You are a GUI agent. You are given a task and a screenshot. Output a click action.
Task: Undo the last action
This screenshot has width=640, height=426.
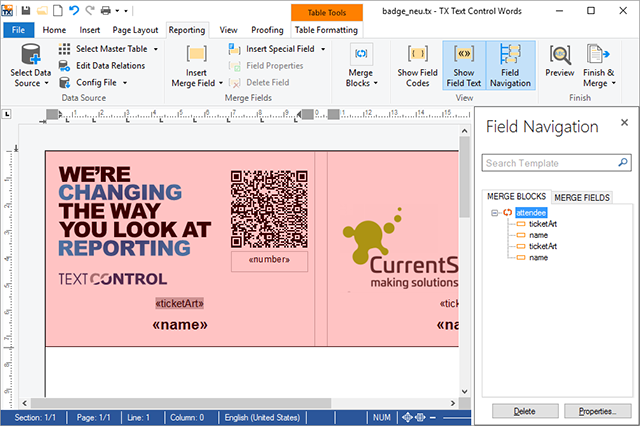[x=74, y=10]
